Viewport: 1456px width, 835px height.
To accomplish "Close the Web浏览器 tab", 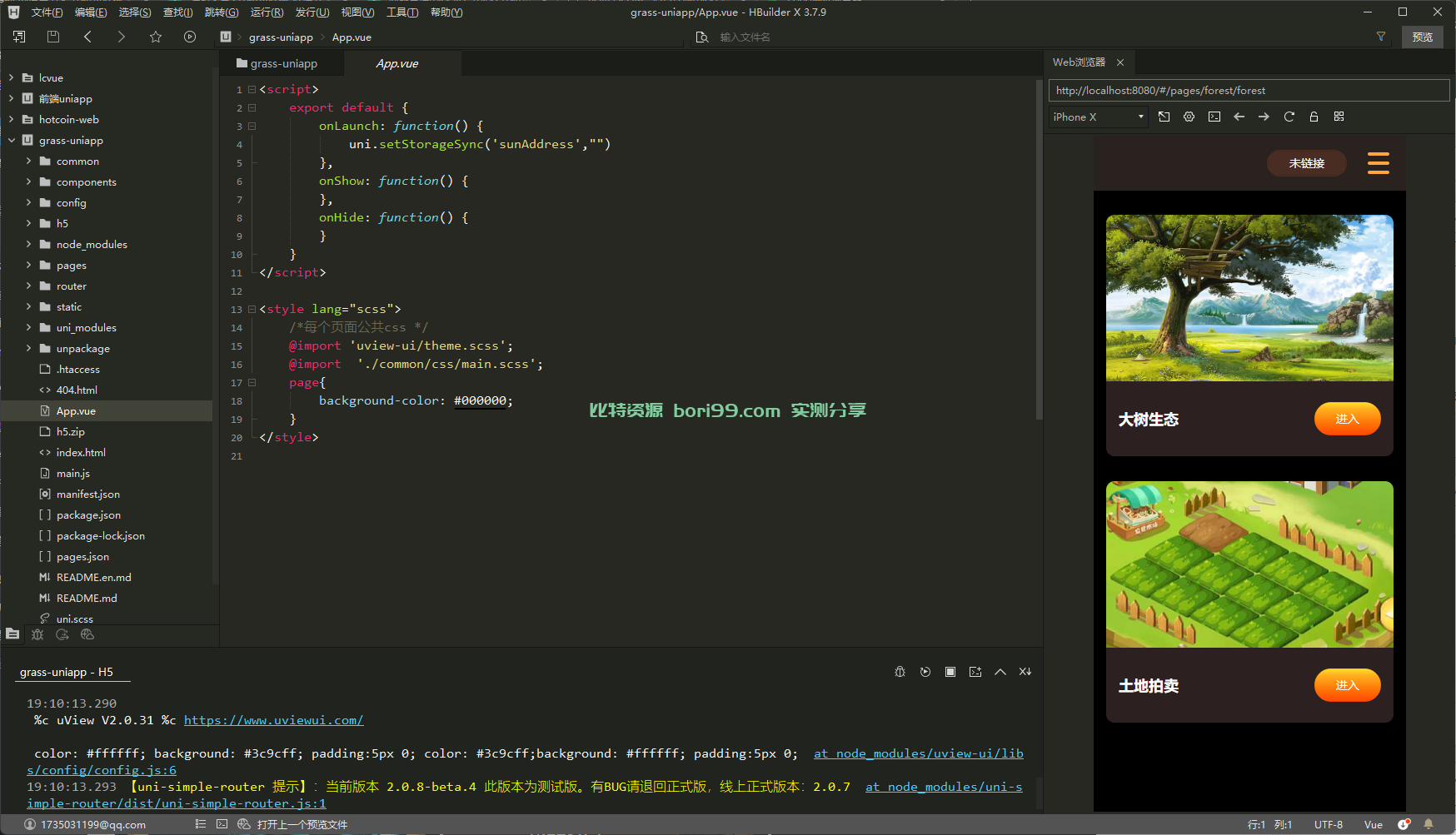I will (1120, 62).
